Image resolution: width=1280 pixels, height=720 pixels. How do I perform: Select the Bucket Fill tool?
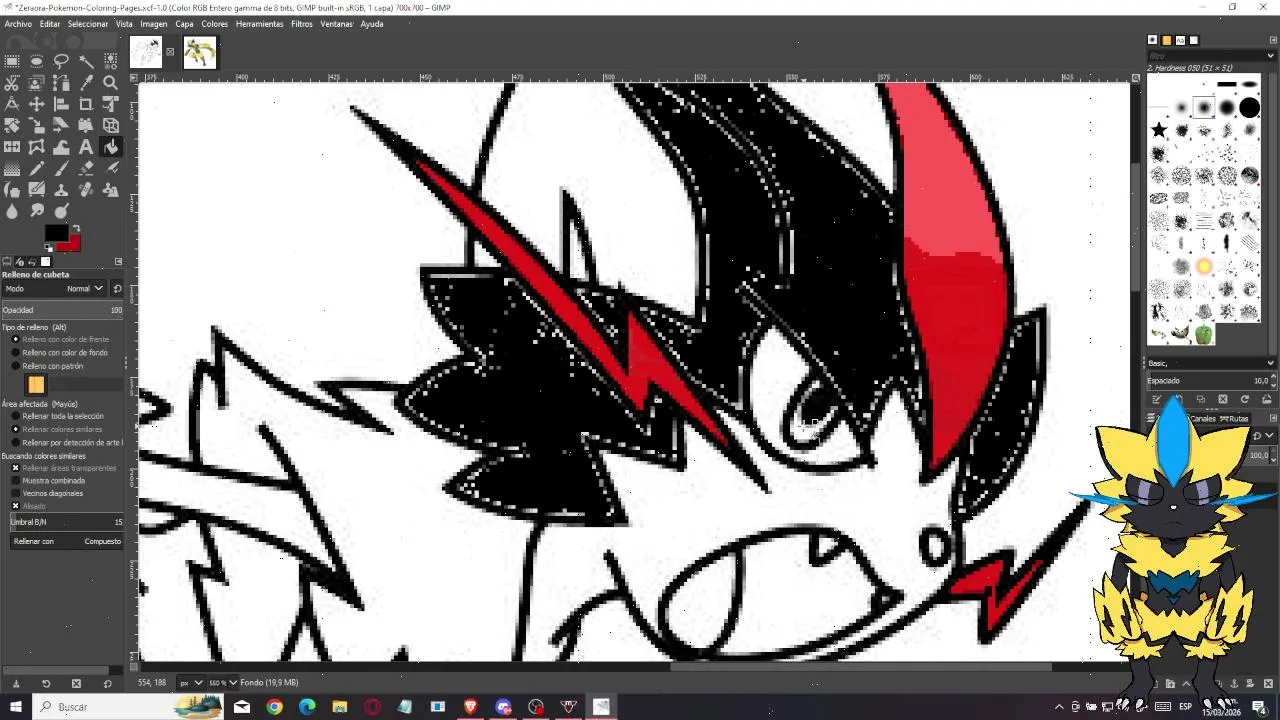110,147
